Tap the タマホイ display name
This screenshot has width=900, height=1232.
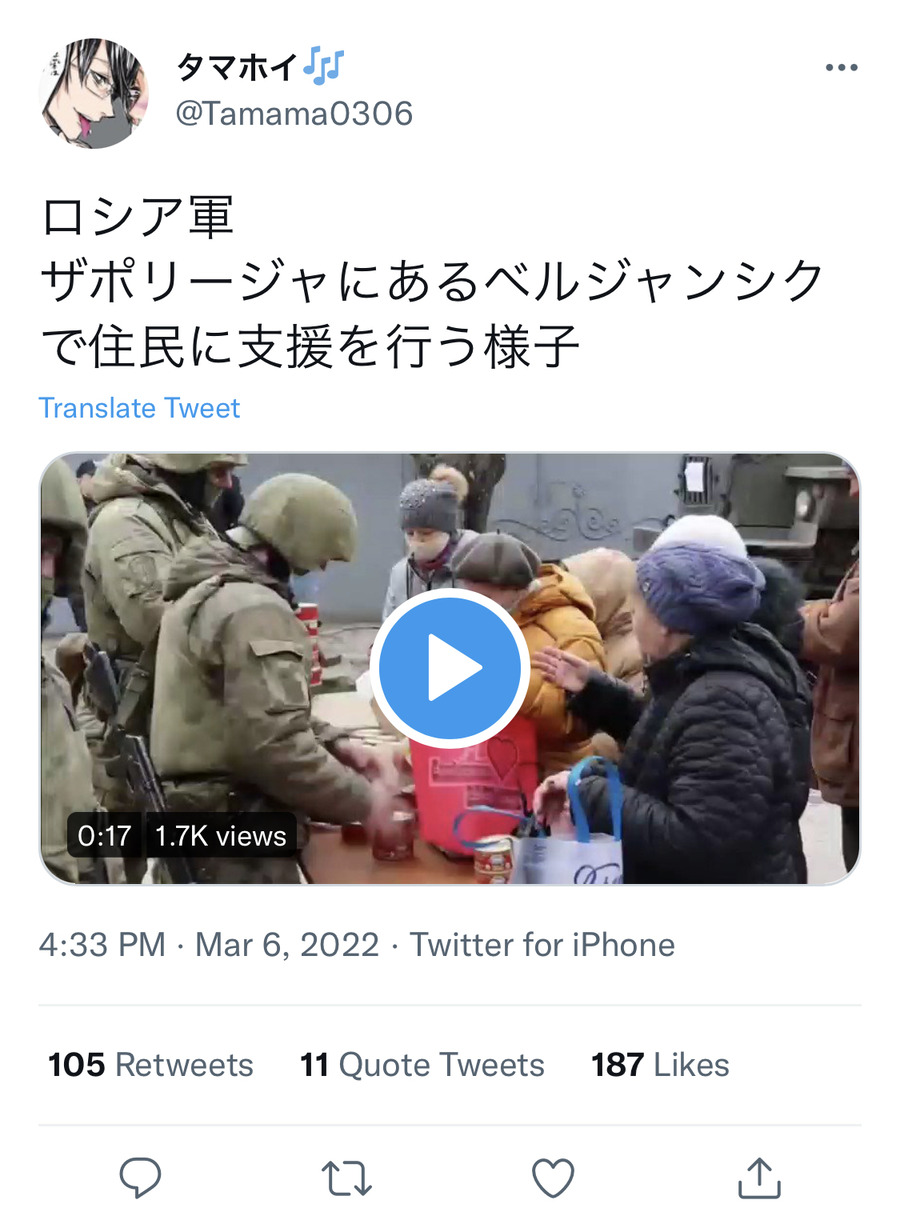click(x=236, y=67)
